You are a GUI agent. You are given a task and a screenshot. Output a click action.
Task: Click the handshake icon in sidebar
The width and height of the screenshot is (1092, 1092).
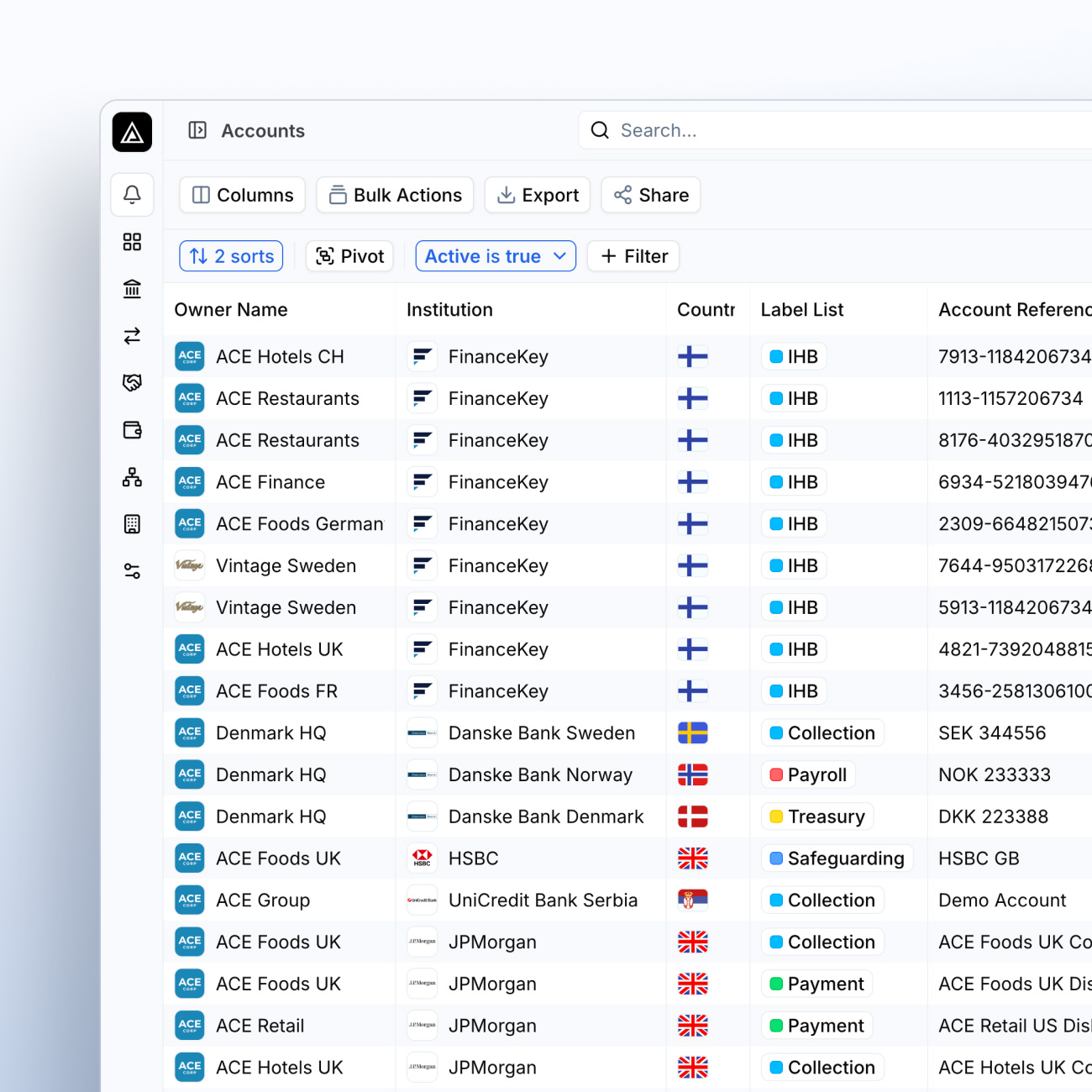pyautogui.click(x=132, y=383)
